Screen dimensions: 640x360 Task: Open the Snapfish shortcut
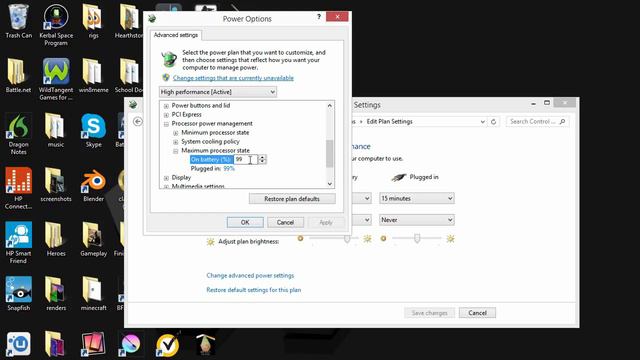(18, 293)
